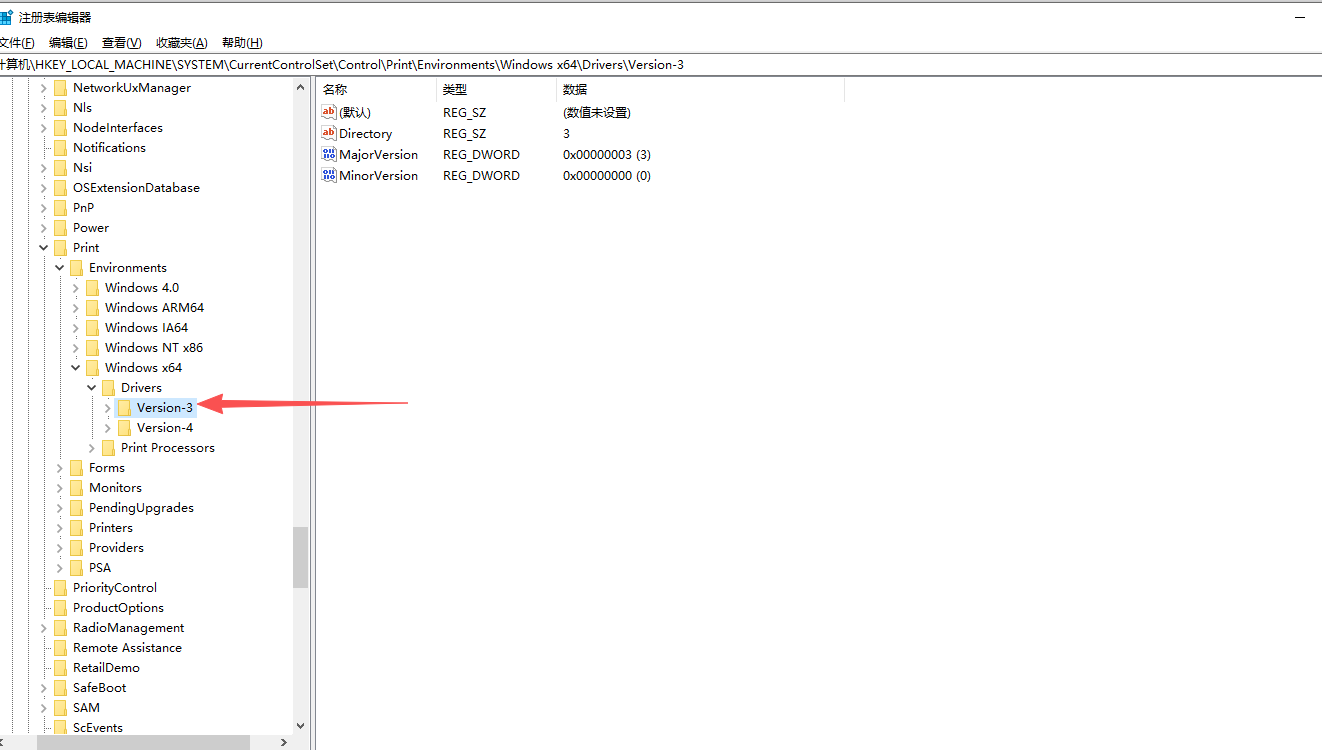Click the vertical scrollbar down arrow
Image resolution: width=1322 pixels, height=750 pixels.
[x=301, y=727]
